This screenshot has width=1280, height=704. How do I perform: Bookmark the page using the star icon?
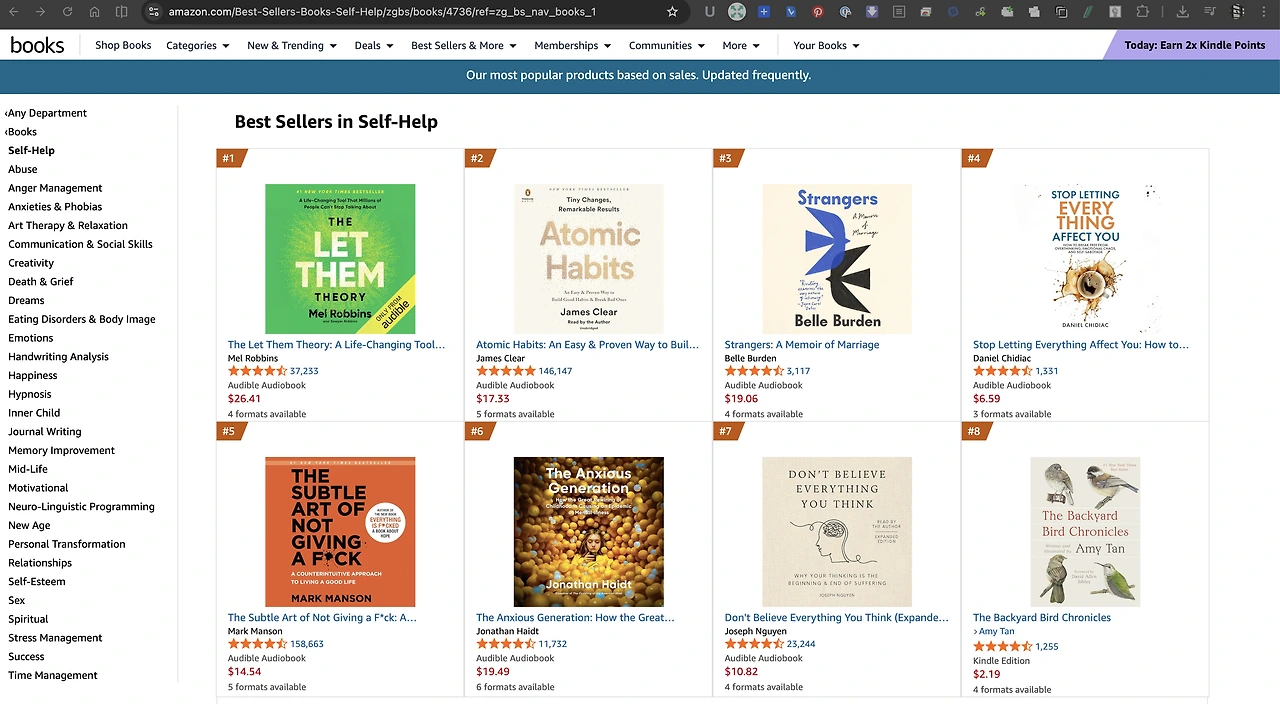click(x=672, y=11)
